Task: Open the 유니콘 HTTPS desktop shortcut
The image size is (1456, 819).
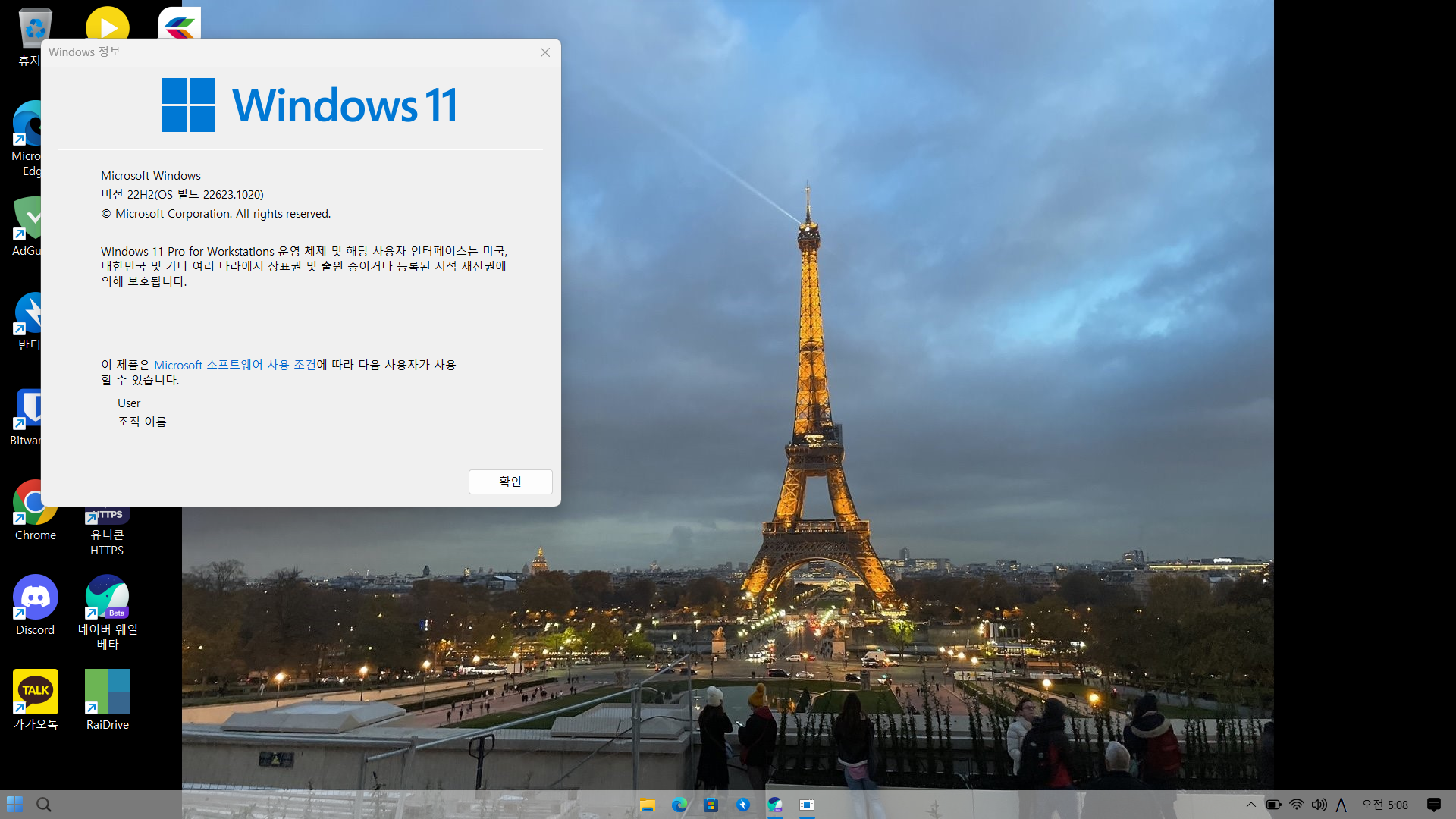Action: (107, 531)
